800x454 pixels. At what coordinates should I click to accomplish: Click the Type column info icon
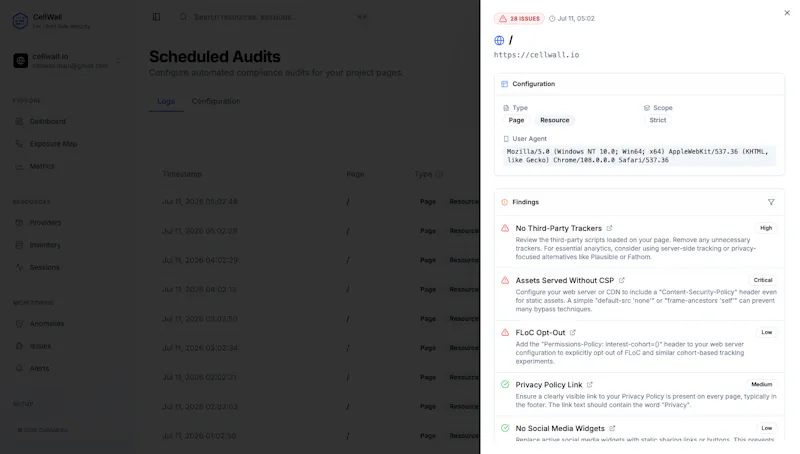pyautogui.click(x=439, y=174)
